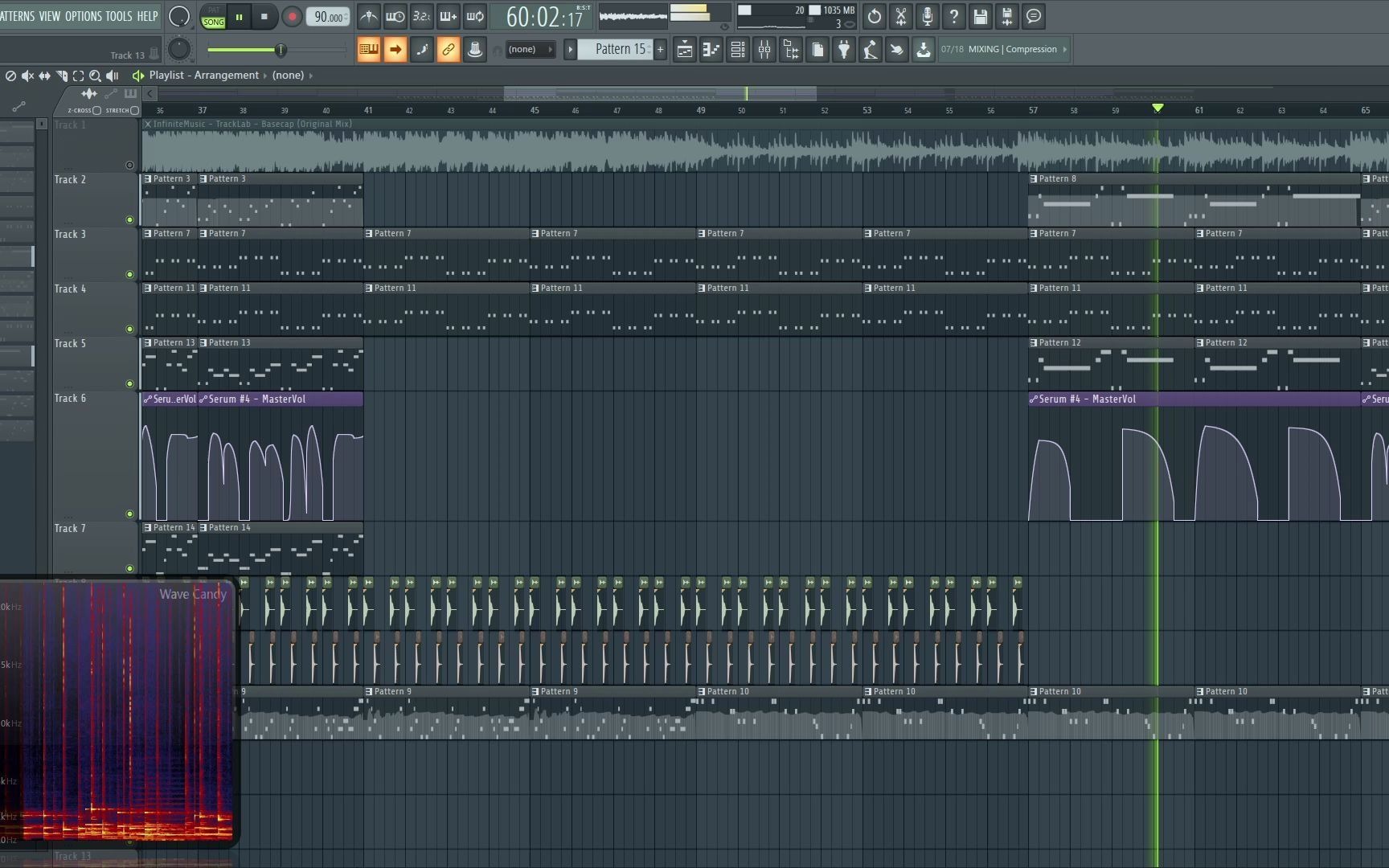Click the song position slider handle
The image size is (1389, 868).
coord(281,50)
